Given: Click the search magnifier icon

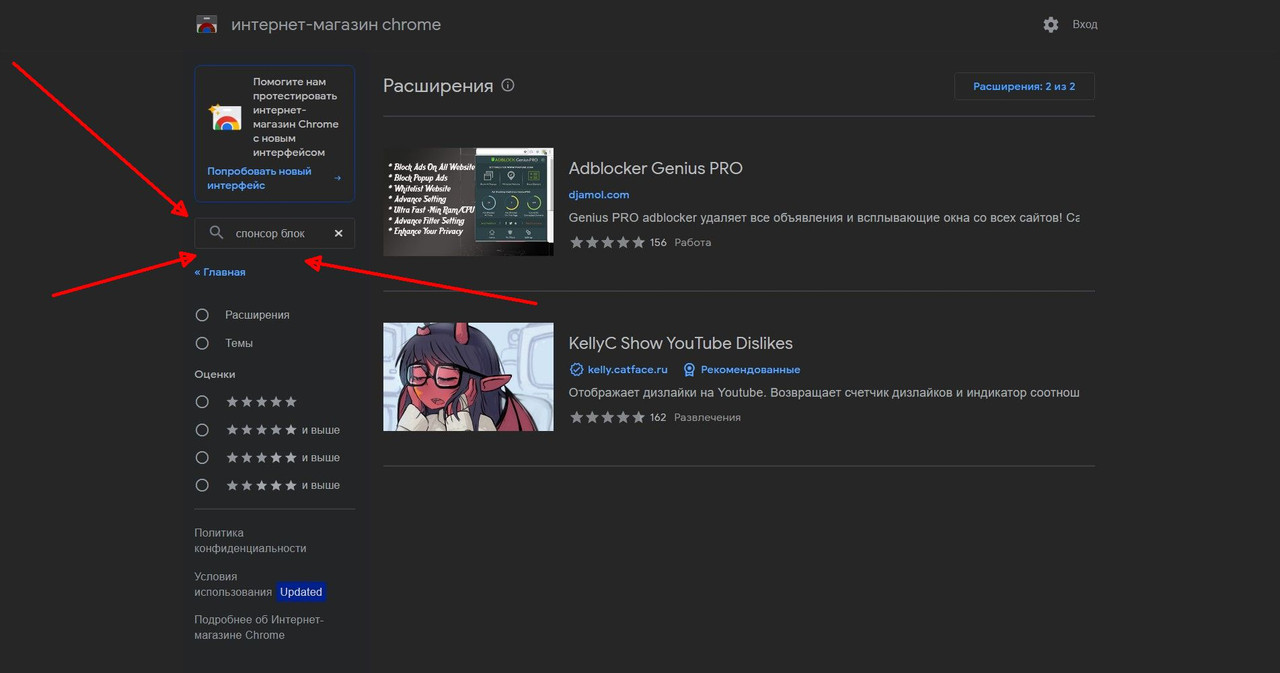Looking at the screenshot, I should pyautogui.click(x=216, y=233).
